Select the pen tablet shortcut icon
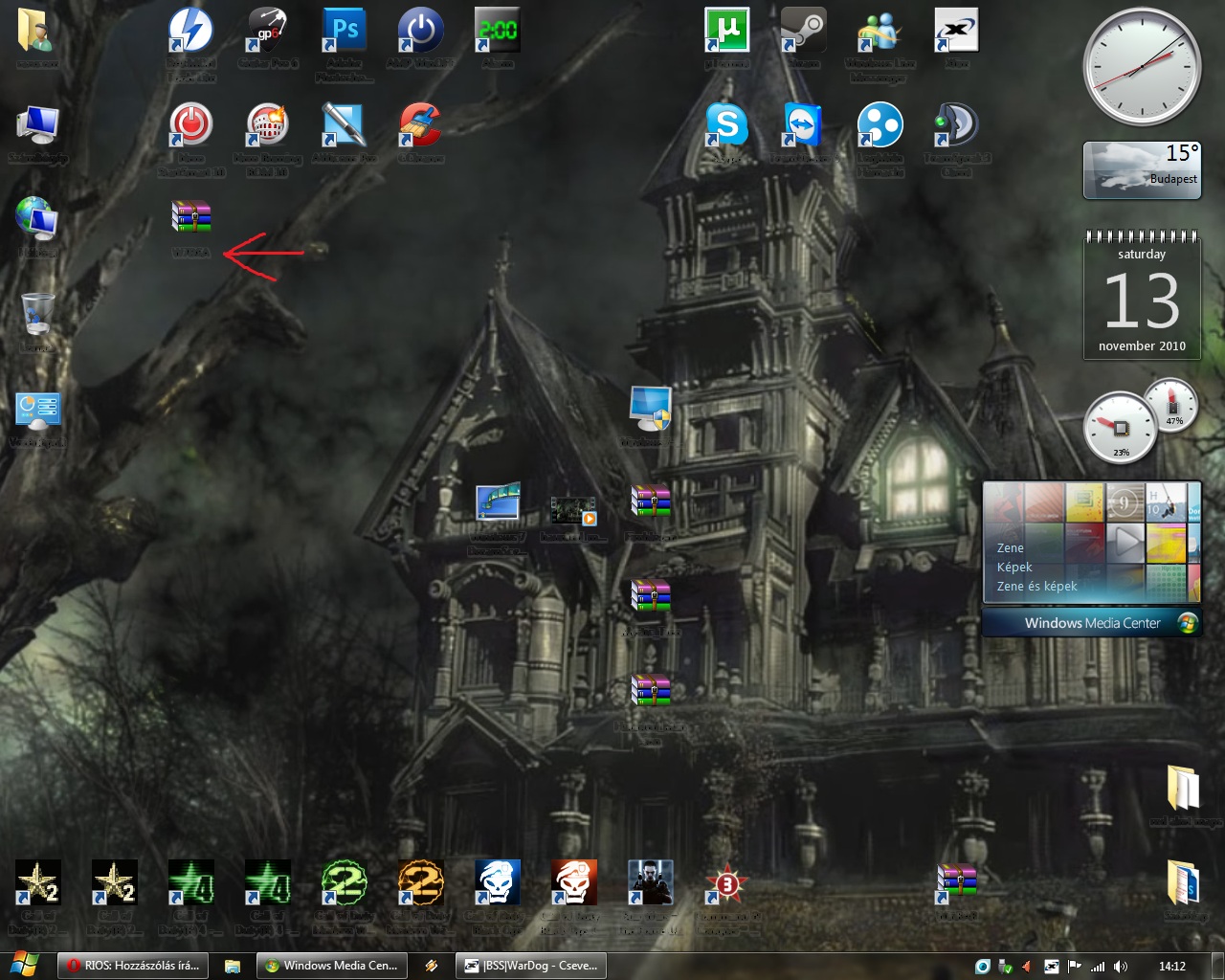Image resolution: width=1225 pixels, height=980 pixels. [x=344, y=124]
